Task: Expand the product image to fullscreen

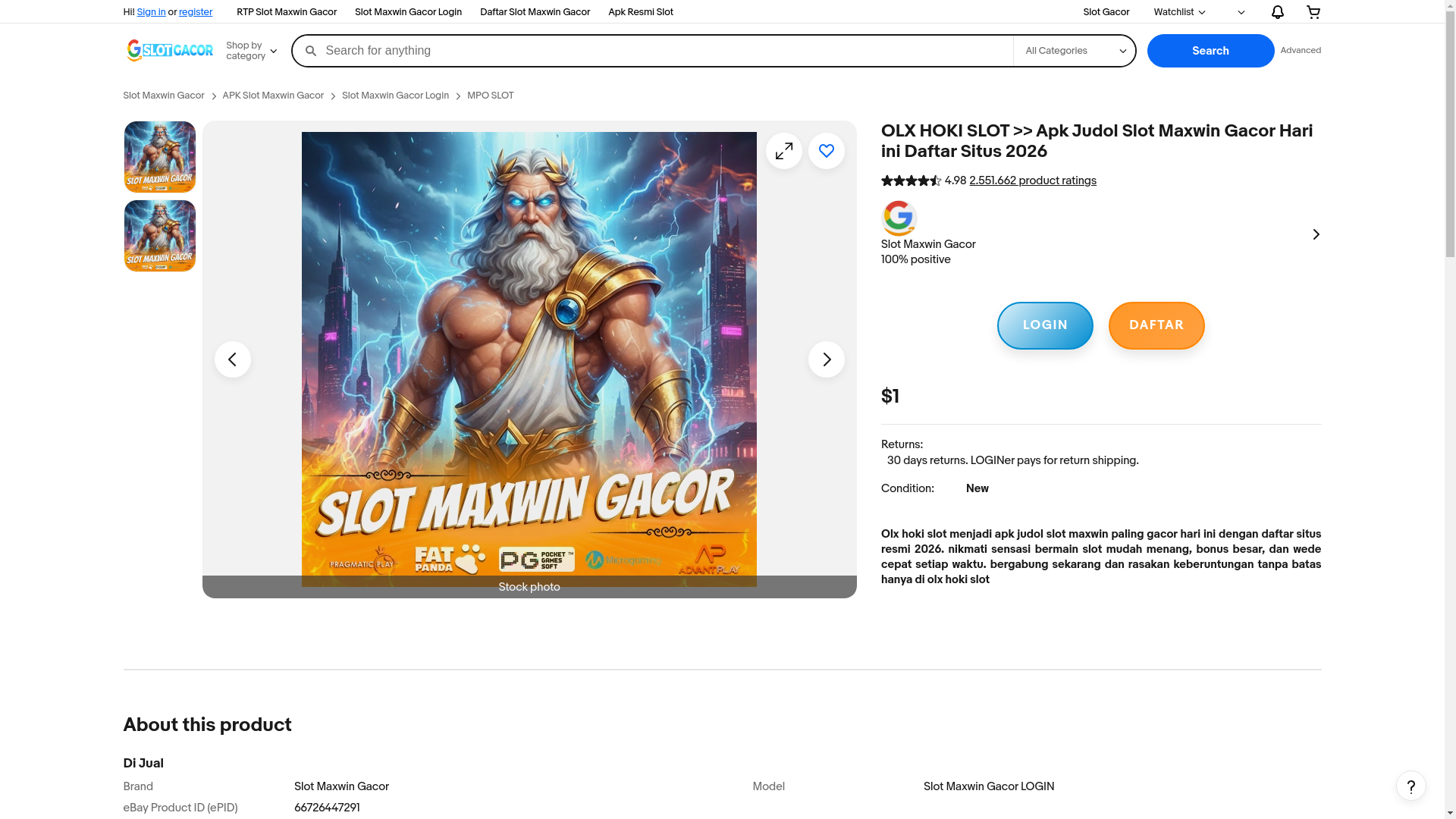Action: tap(784, 151)
